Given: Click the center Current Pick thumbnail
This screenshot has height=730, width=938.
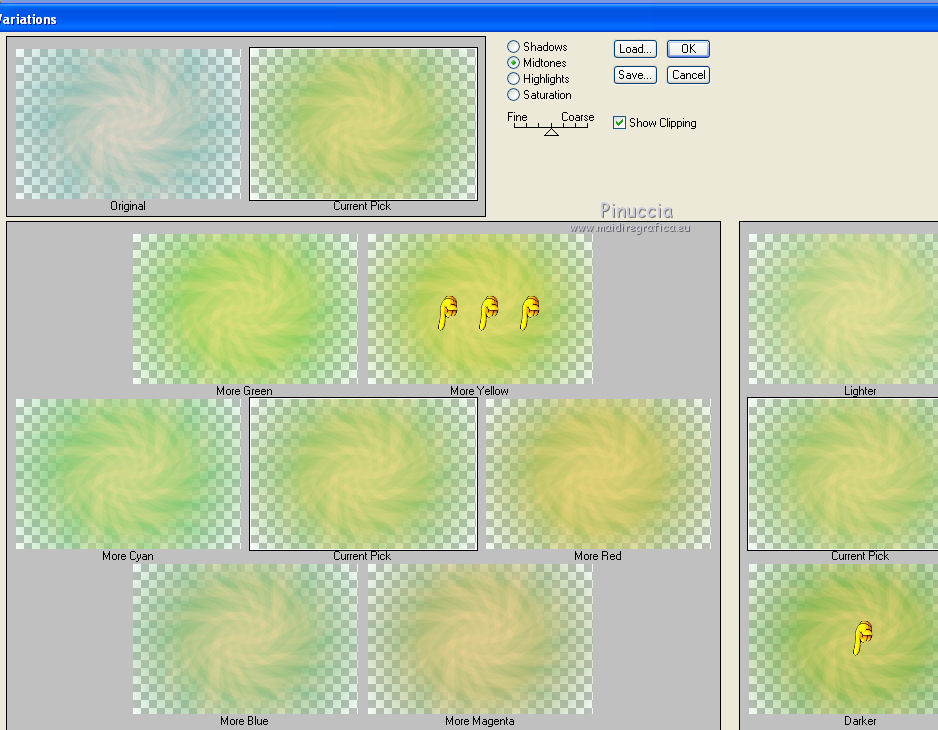Looking at the screenshot, I should [363, 474].
